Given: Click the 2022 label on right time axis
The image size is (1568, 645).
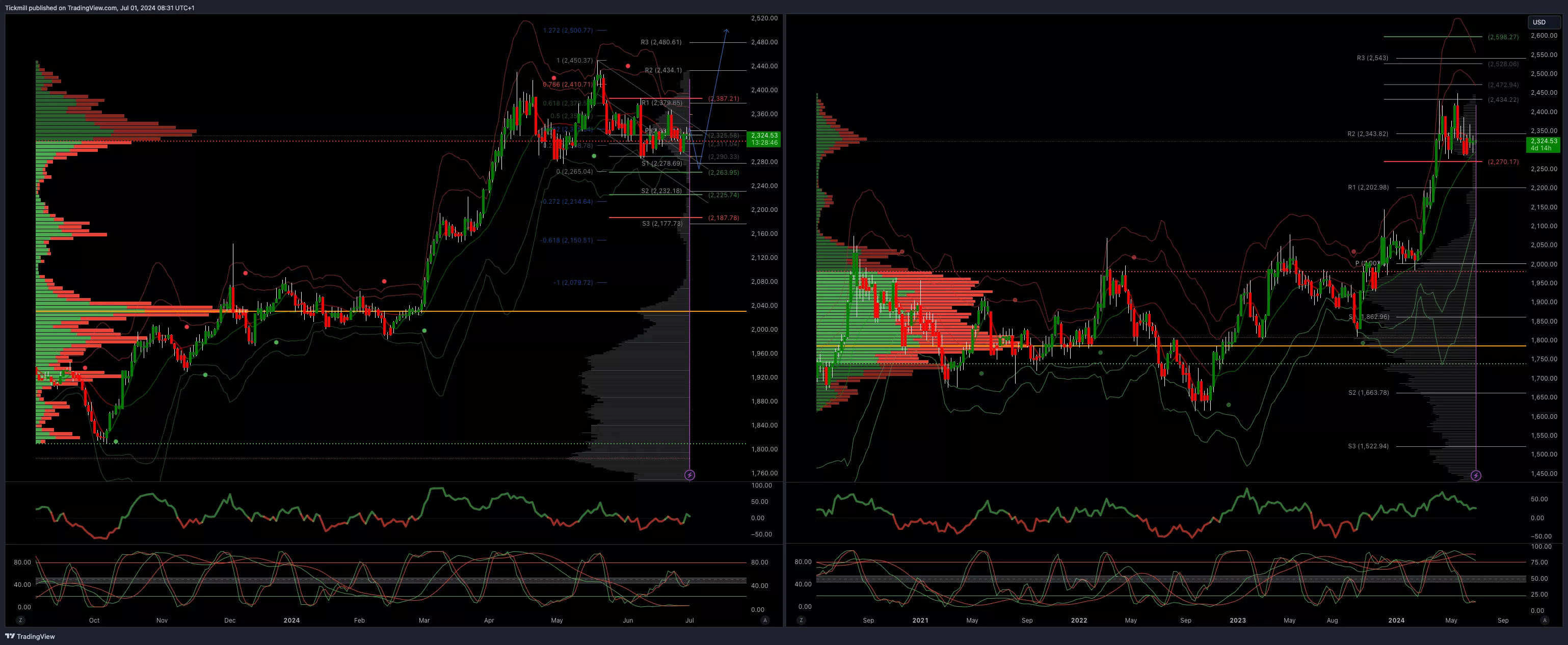Looking at the screenshot, I should (1079, 620).
